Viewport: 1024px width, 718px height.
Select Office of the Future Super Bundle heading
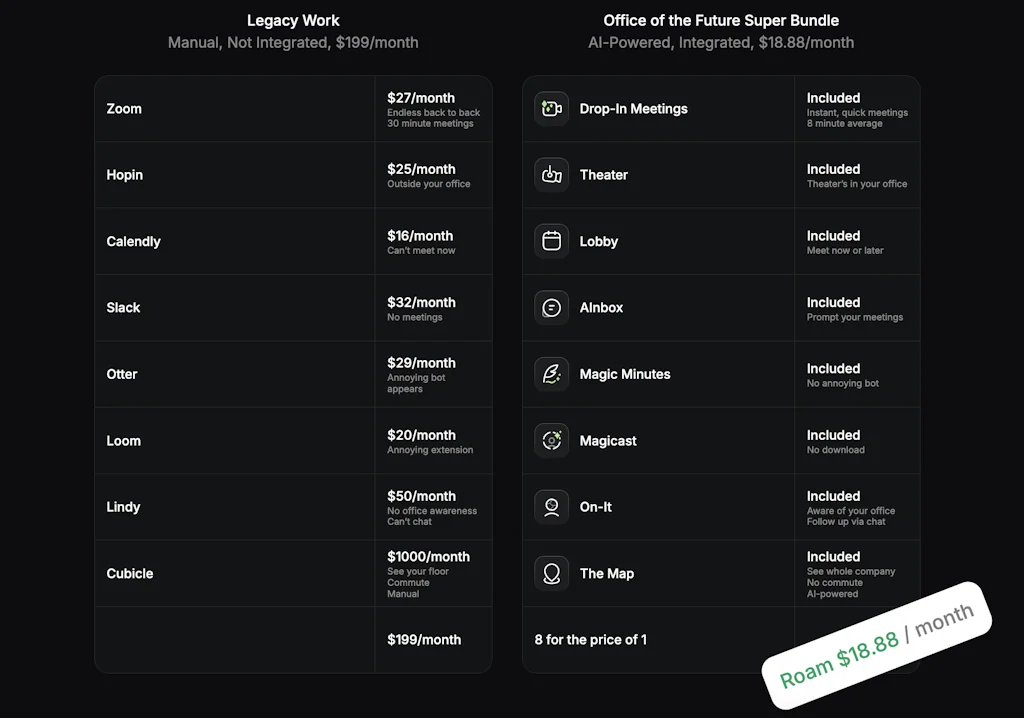tap(721, 20)
